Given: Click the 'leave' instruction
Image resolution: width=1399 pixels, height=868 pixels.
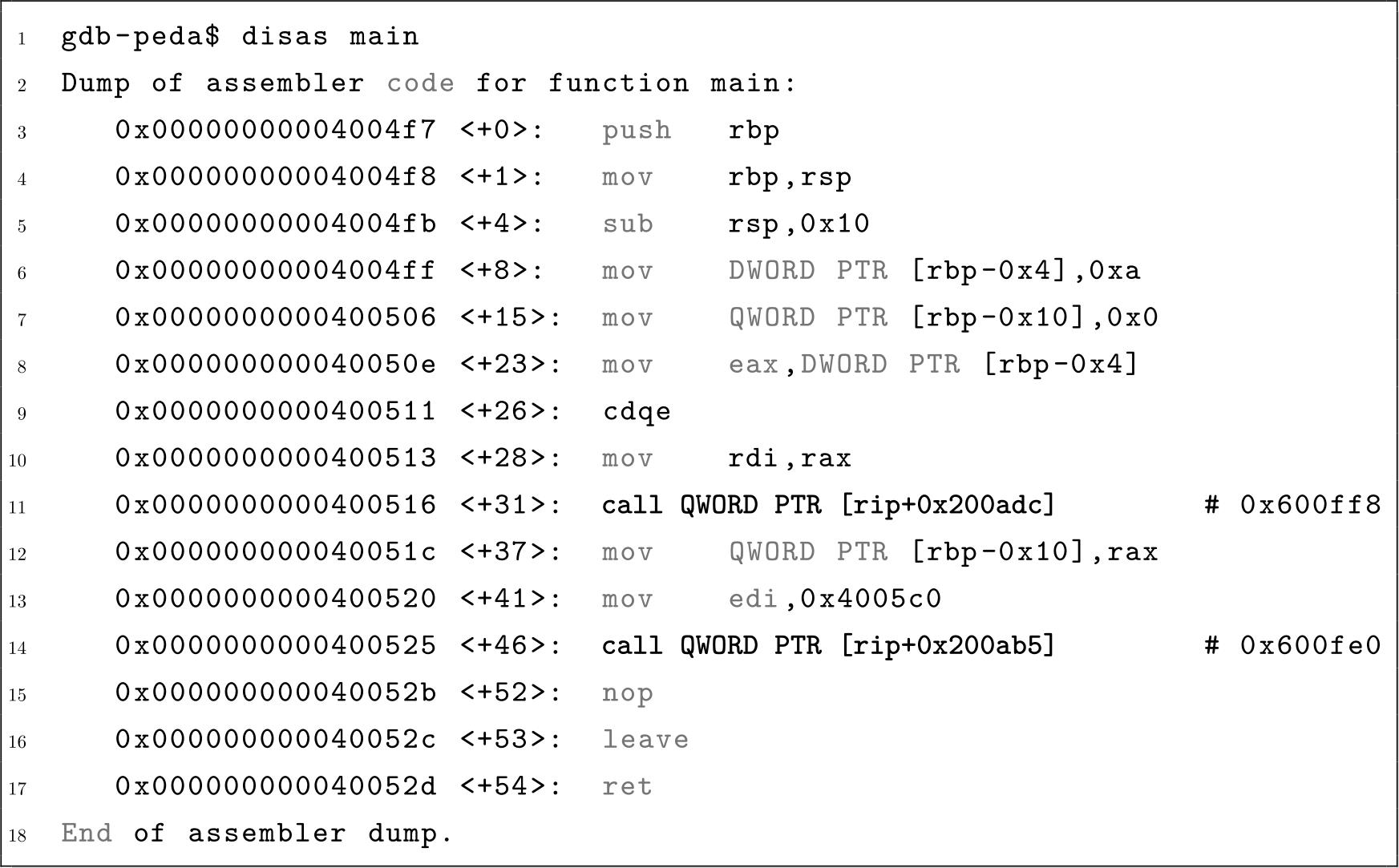Looking at the screenshot, I should (645, 739).
